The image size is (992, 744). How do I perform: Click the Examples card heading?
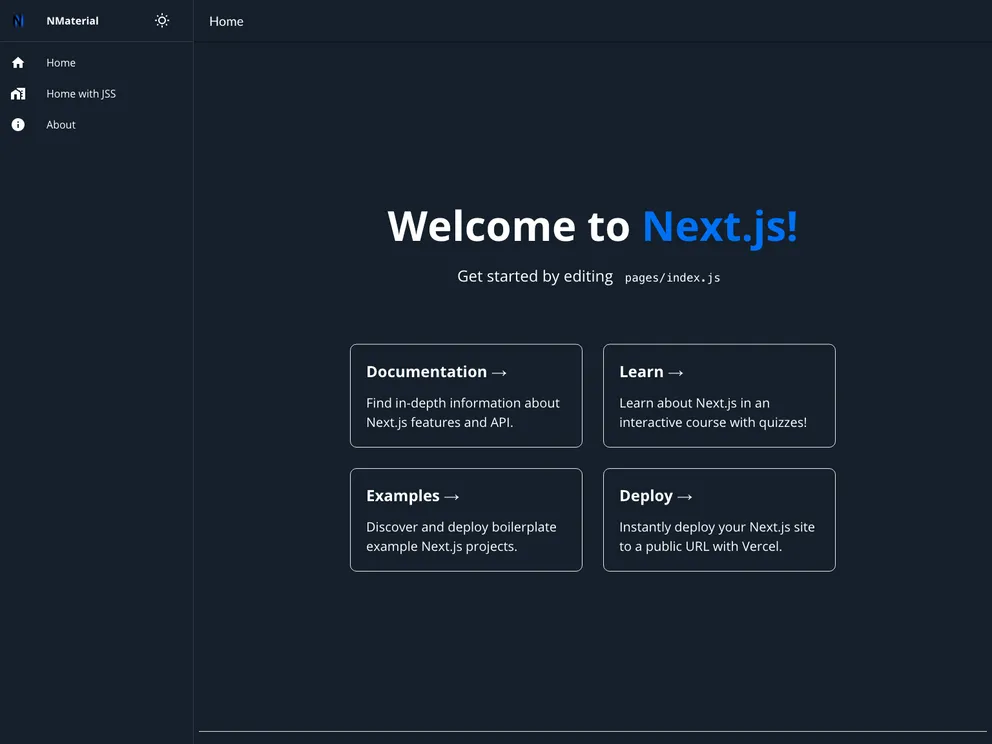coord(403,496)
